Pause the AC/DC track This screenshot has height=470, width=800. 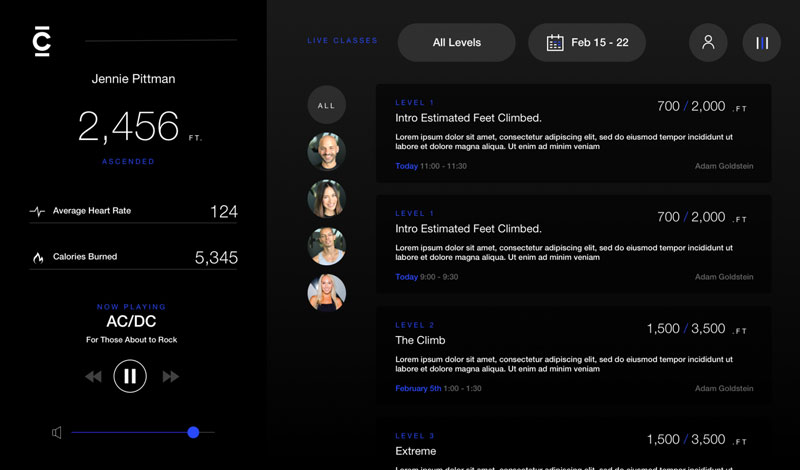[x=130, y=376]
